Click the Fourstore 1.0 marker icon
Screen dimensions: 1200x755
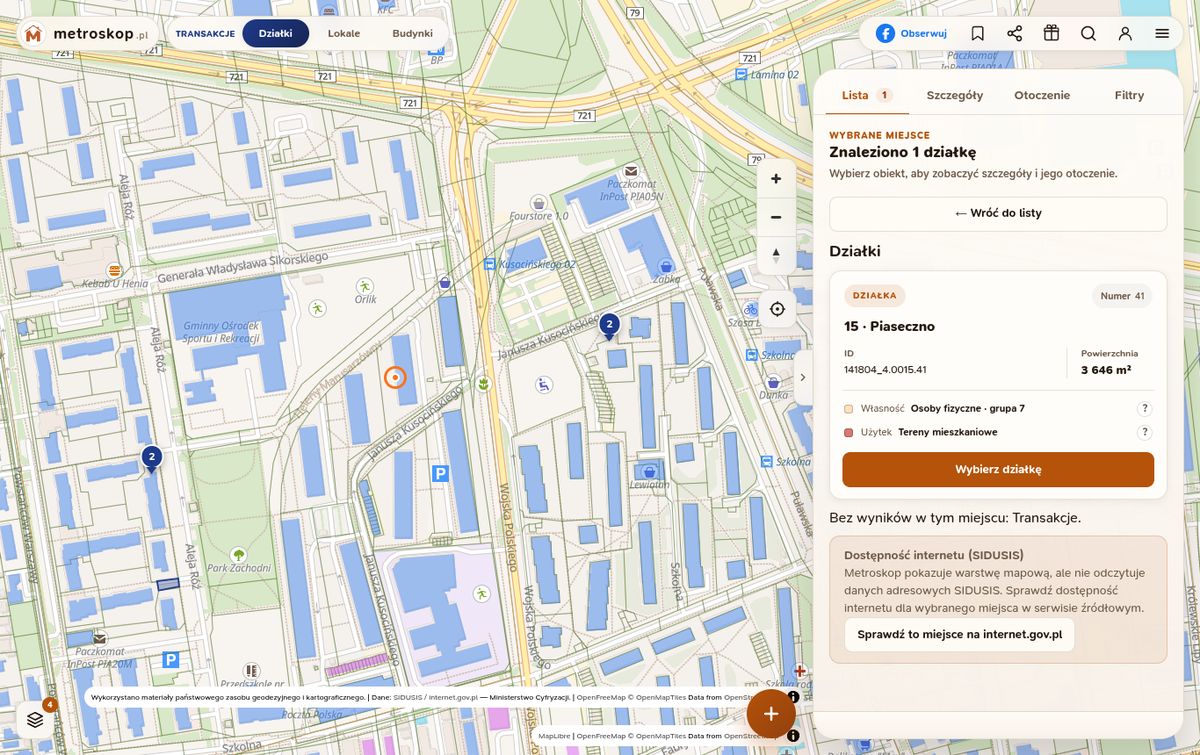538,201
